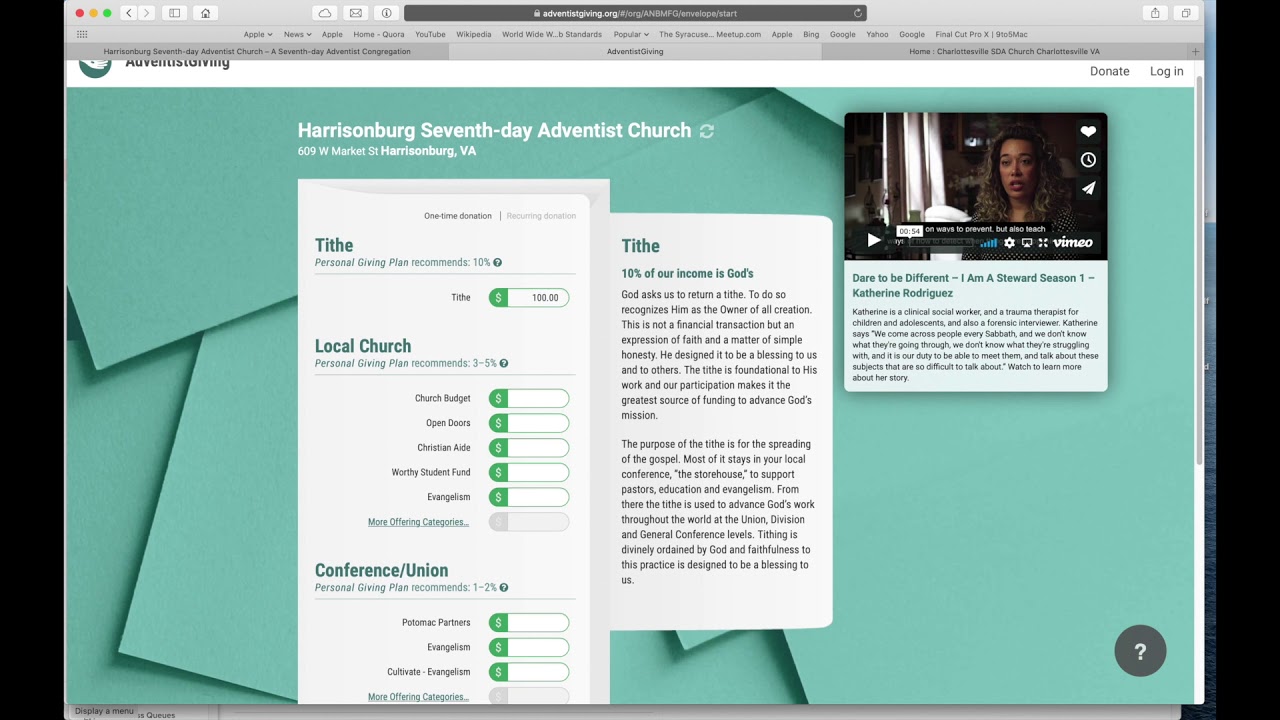The width and height of the screenshot is (1280, 720).
Task: Click the Christian Aide amount field
Action: coord(529,448)
